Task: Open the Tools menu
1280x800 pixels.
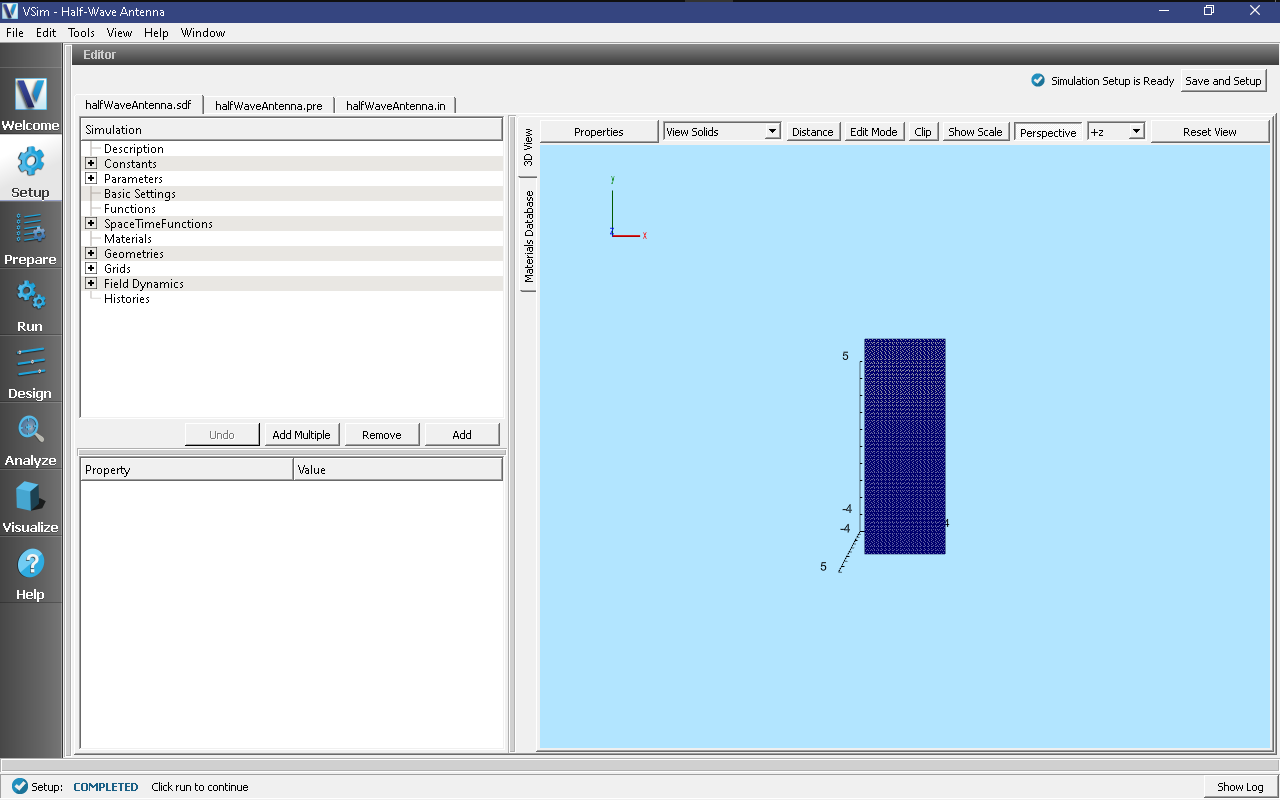Action: click(81, 33)
